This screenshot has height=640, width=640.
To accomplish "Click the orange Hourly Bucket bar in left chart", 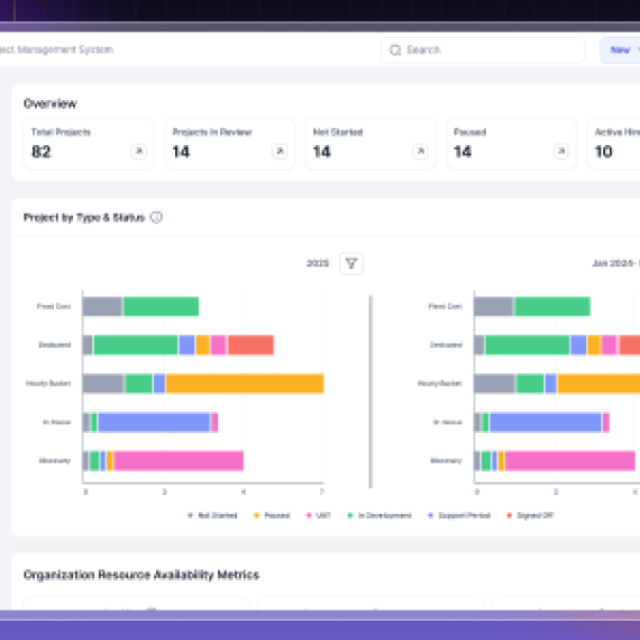I will [244, 383].
